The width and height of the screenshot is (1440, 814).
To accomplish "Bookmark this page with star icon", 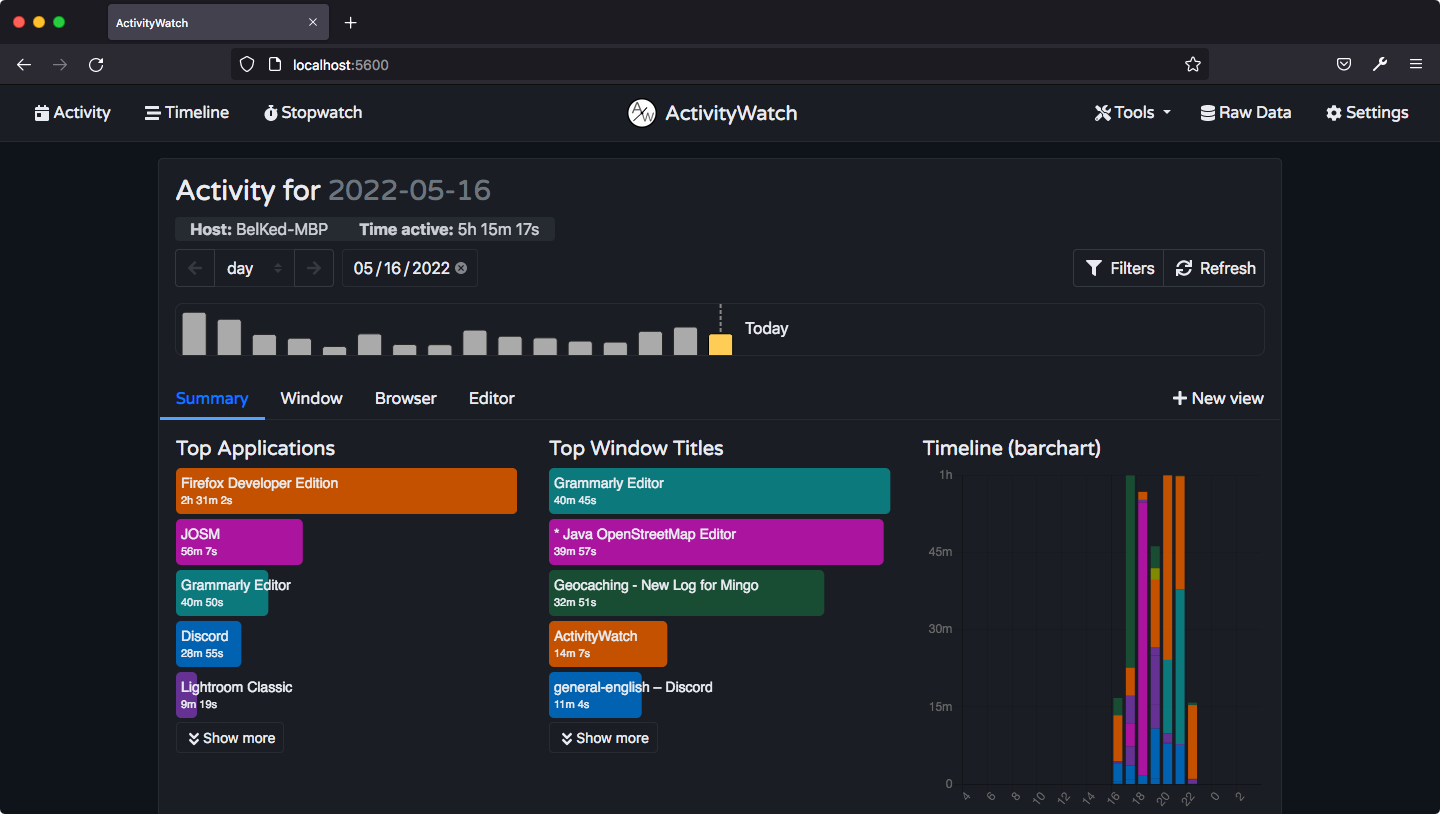I will pos(1192,64).
